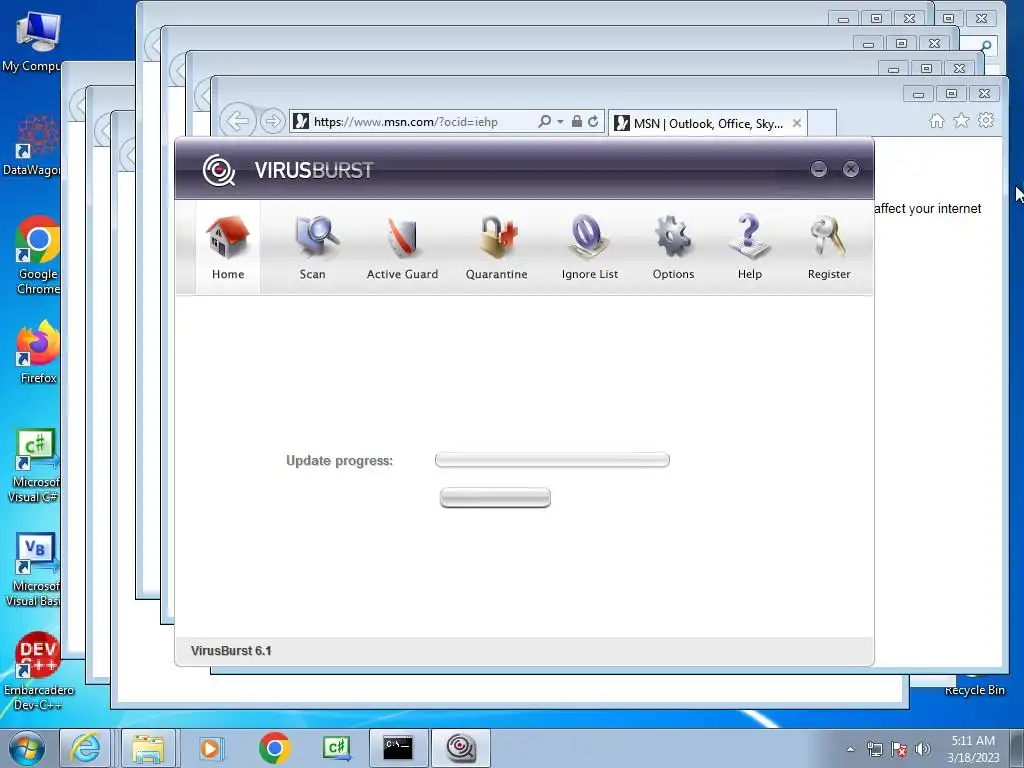Screen dimensions: 1024x768
Task: Click network tray icon
Action: 874,749
